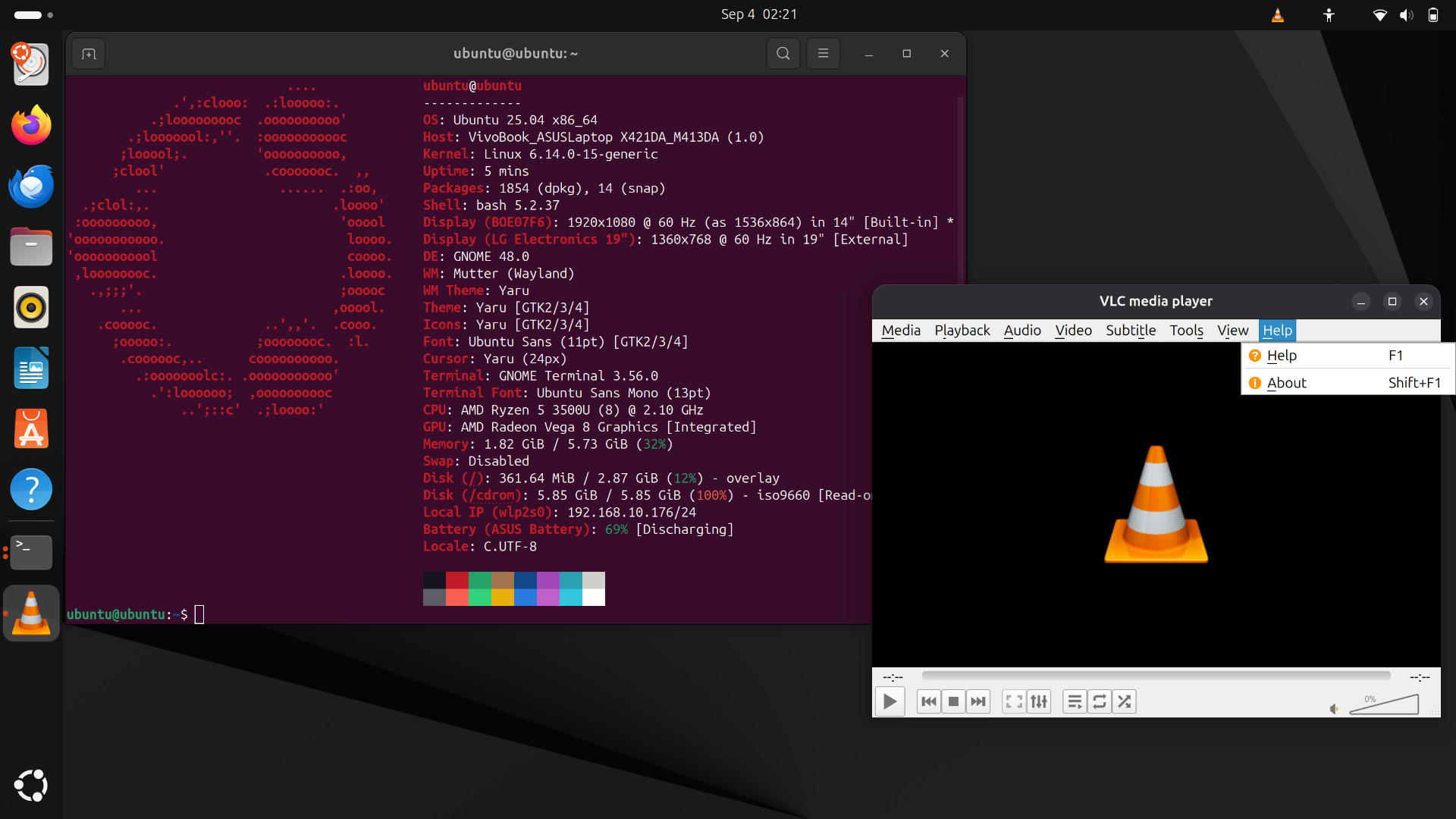Maximize the VLC media player window
Viewport: 1456px width, 819px height.
click(1392, 302)
